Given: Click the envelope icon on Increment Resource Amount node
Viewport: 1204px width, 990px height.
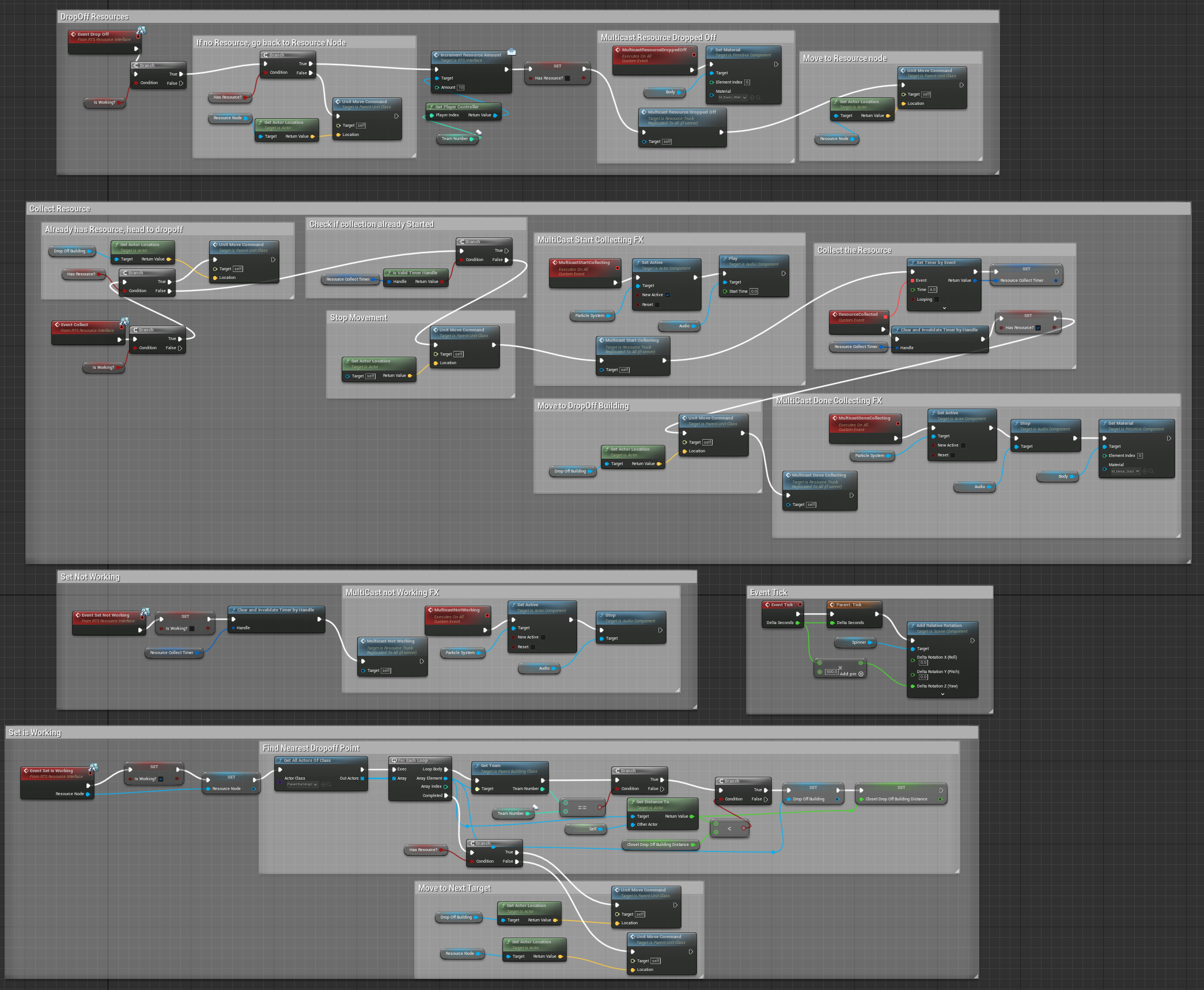Looking at the screenshot, I should click(512, 52).
